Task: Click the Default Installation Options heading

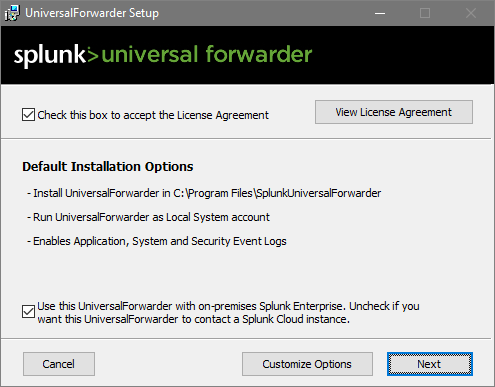Action: (x=108, y=166)
